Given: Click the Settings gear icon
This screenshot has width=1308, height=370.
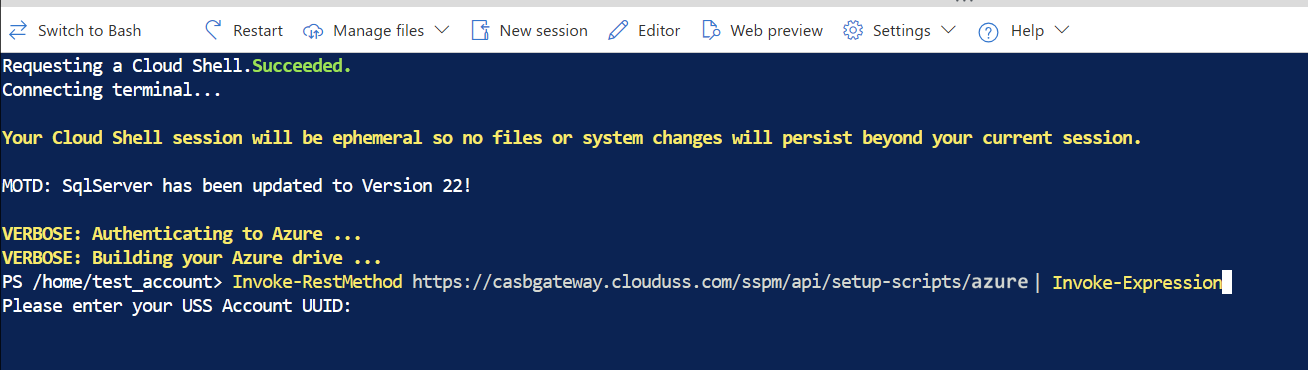Looking at the screenshot, I should 853,30.
